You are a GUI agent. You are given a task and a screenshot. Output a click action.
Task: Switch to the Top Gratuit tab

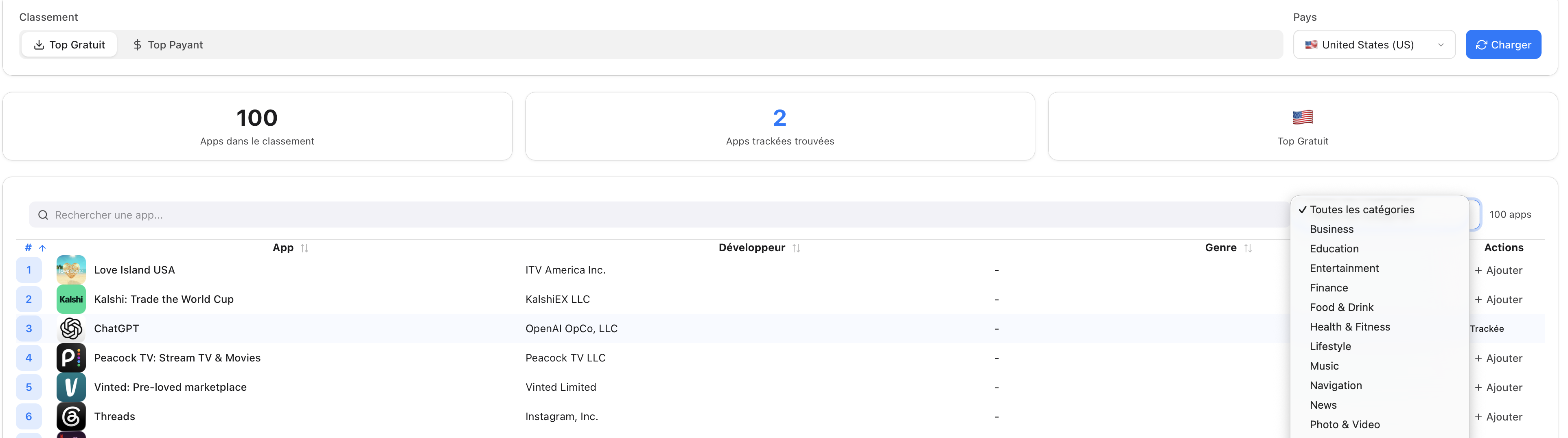pyautogui.click(x=69, y=44)
